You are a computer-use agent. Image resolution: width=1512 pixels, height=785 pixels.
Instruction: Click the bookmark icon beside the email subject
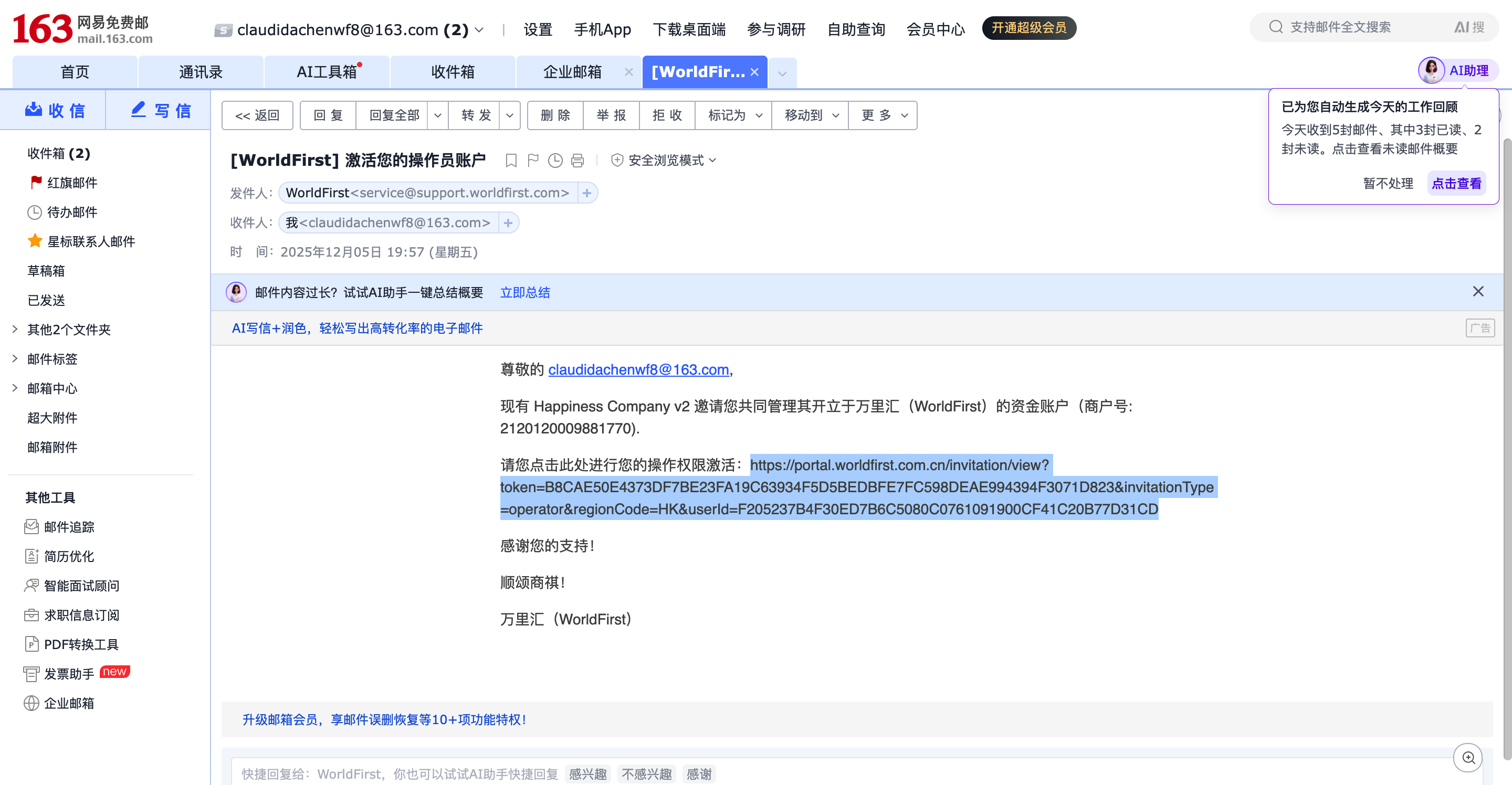tap(511, 160)
